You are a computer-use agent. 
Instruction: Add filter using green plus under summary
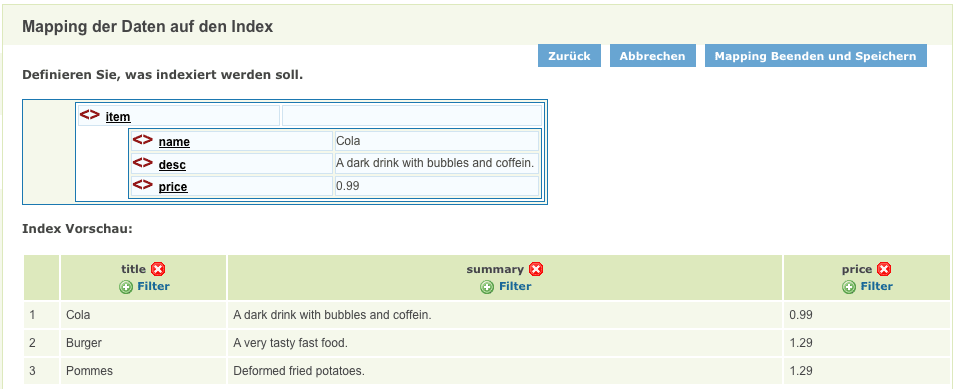click(487, 287)
